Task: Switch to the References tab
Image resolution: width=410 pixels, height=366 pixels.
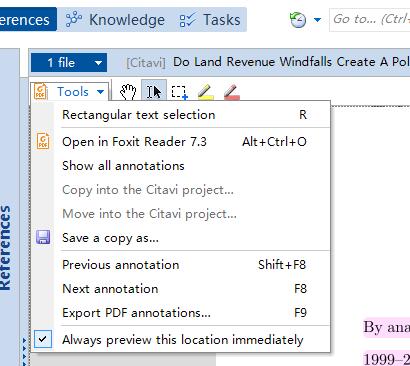Action: tap(27, 20)
